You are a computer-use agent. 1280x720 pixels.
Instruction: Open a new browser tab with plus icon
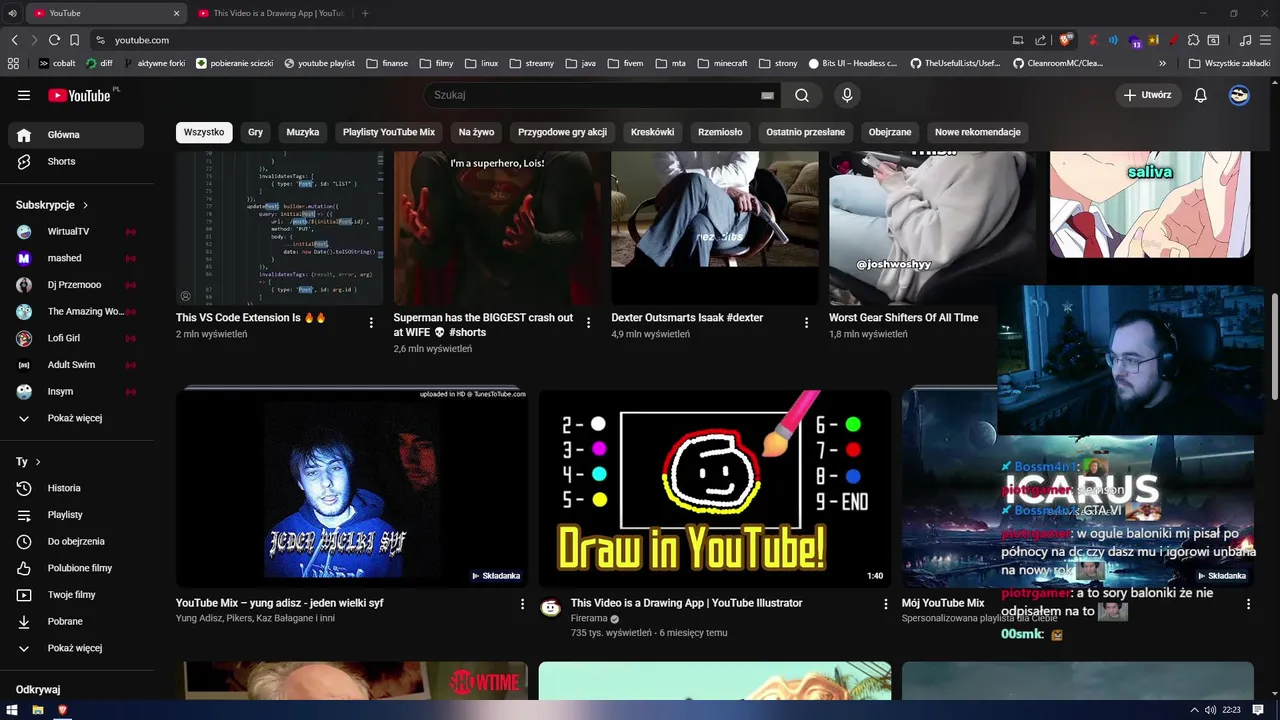coord(365,13)
